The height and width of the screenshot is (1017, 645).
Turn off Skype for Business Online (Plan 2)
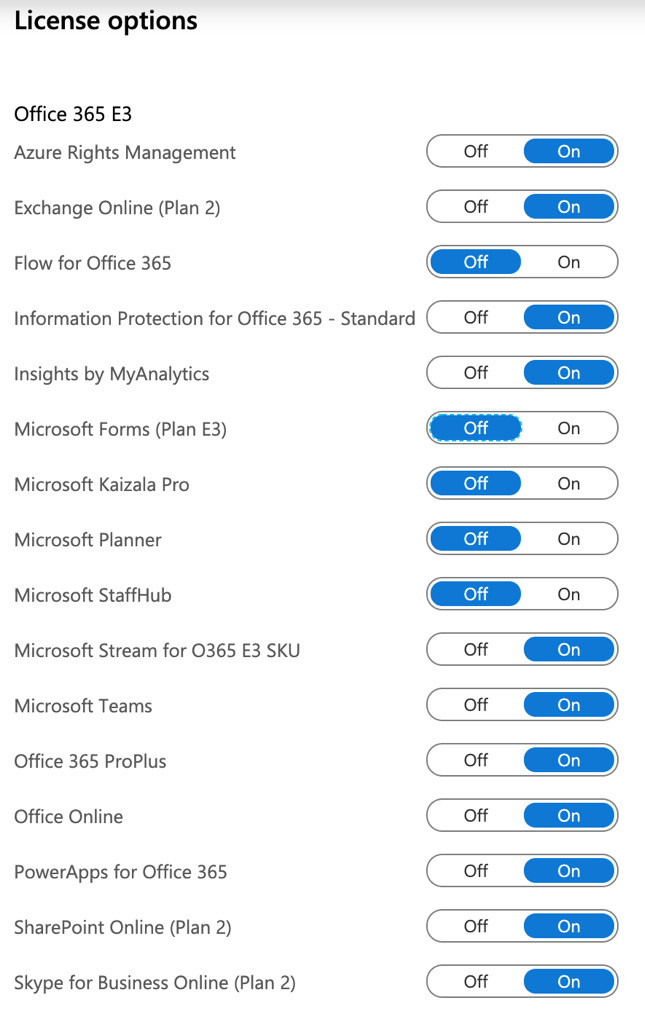click(475, 982)
